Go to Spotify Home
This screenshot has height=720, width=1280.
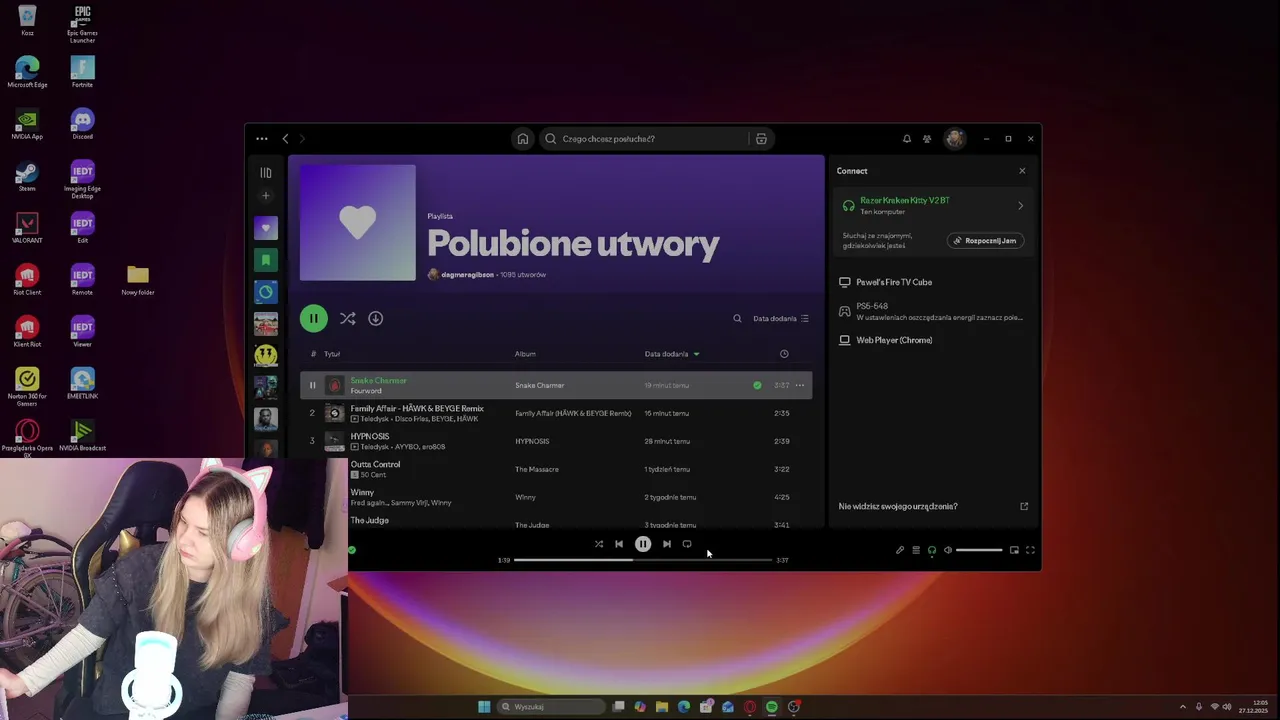pos(522,139)
